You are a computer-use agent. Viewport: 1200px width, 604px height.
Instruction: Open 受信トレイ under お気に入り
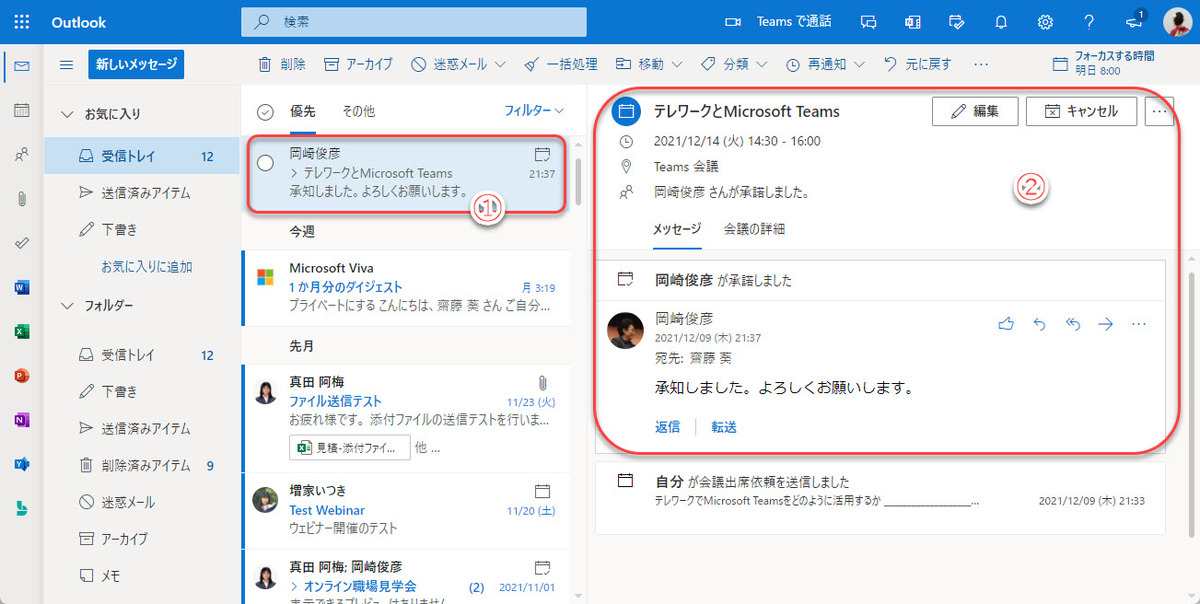[142, 156]
